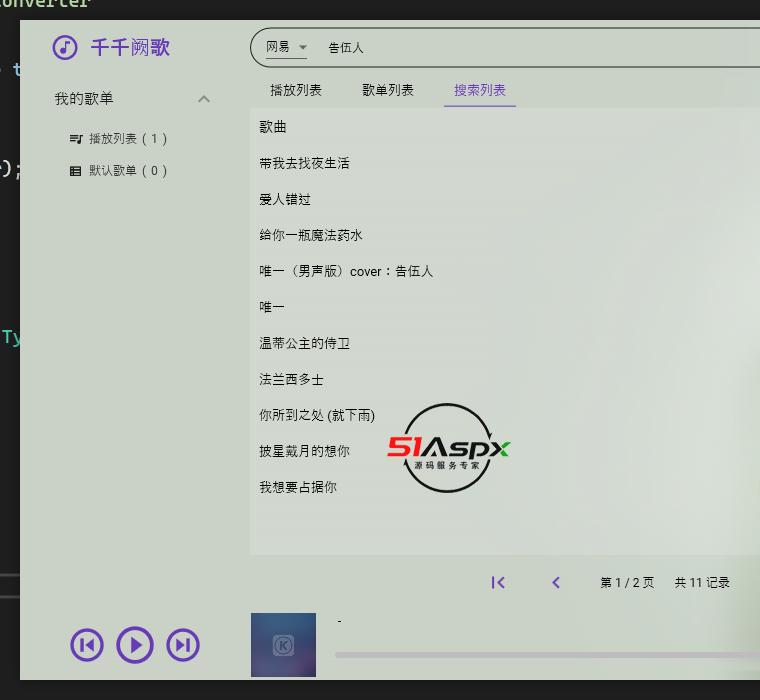Go to first page of results
This screenshot has height=700, width=760.
point(498,583)
